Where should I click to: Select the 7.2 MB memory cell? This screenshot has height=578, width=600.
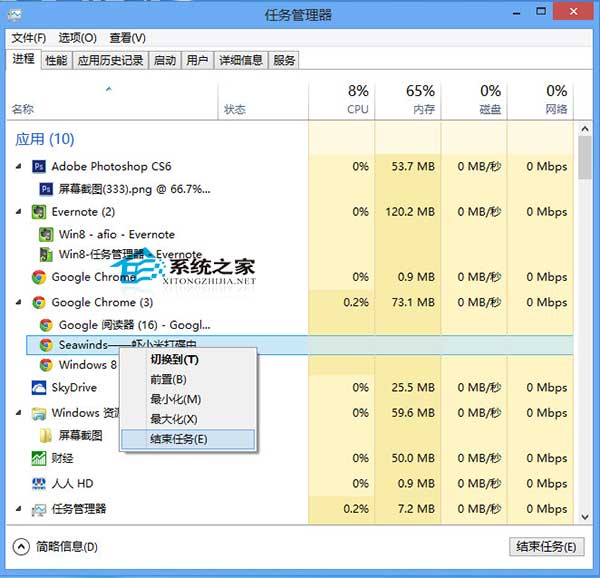tap(416, 509)
